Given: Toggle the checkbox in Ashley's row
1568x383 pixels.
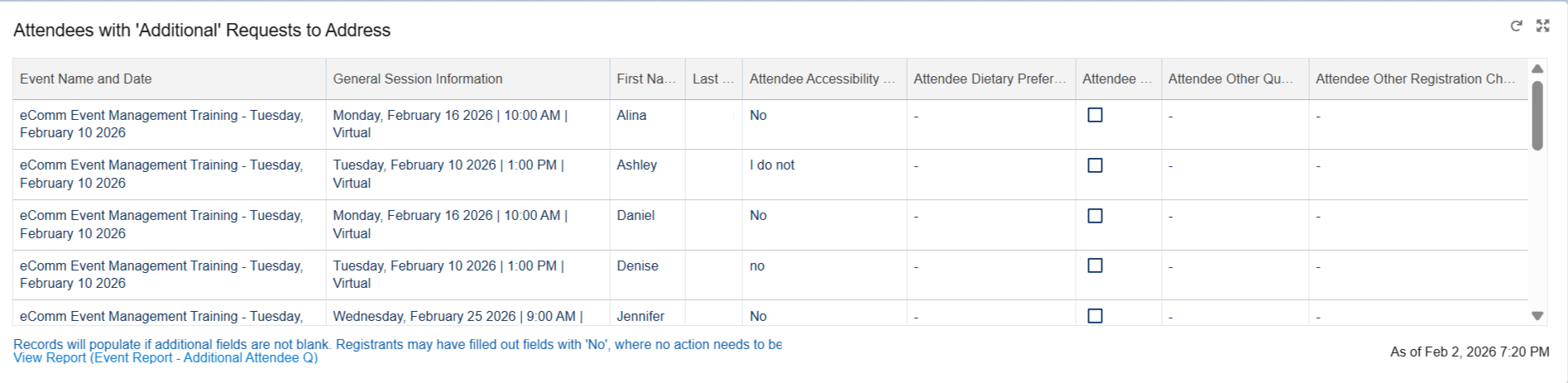Looking at the screenshot, I should (1095, 165).
